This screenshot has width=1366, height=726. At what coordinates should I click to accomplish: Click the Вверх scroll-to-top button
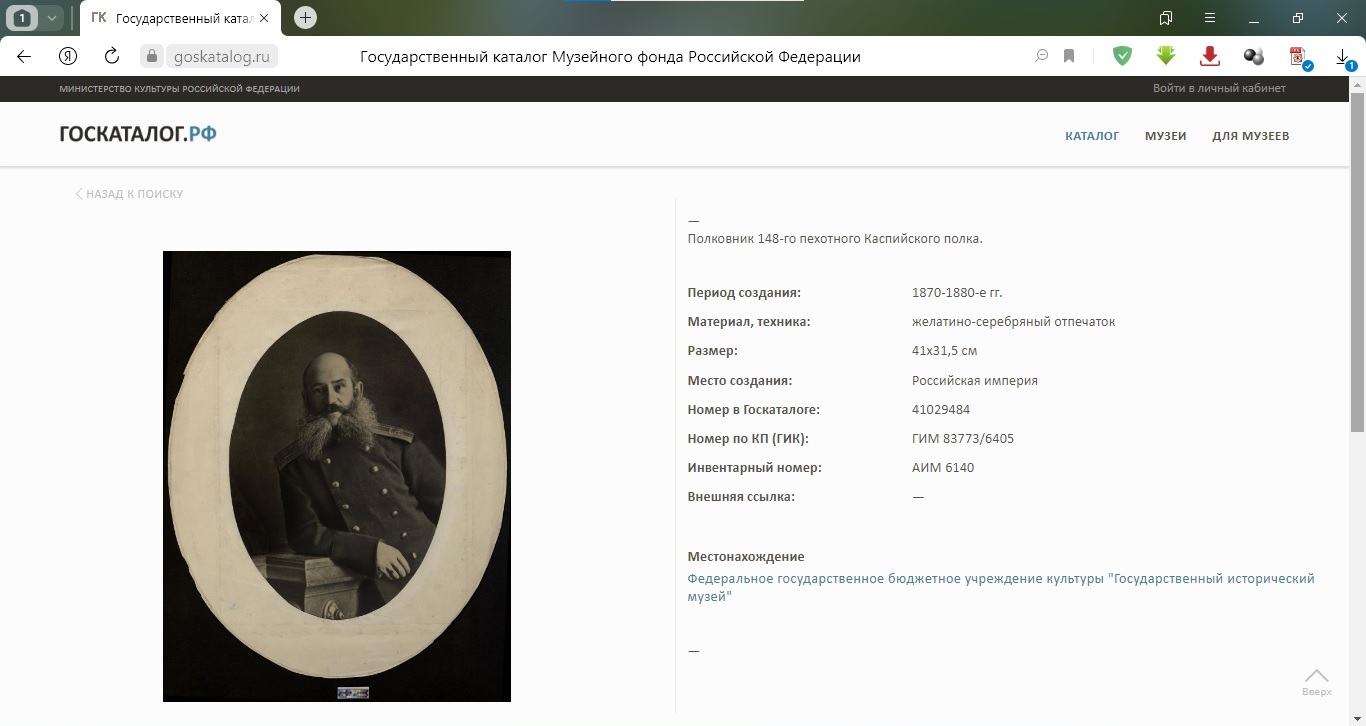click(1317, 682)
